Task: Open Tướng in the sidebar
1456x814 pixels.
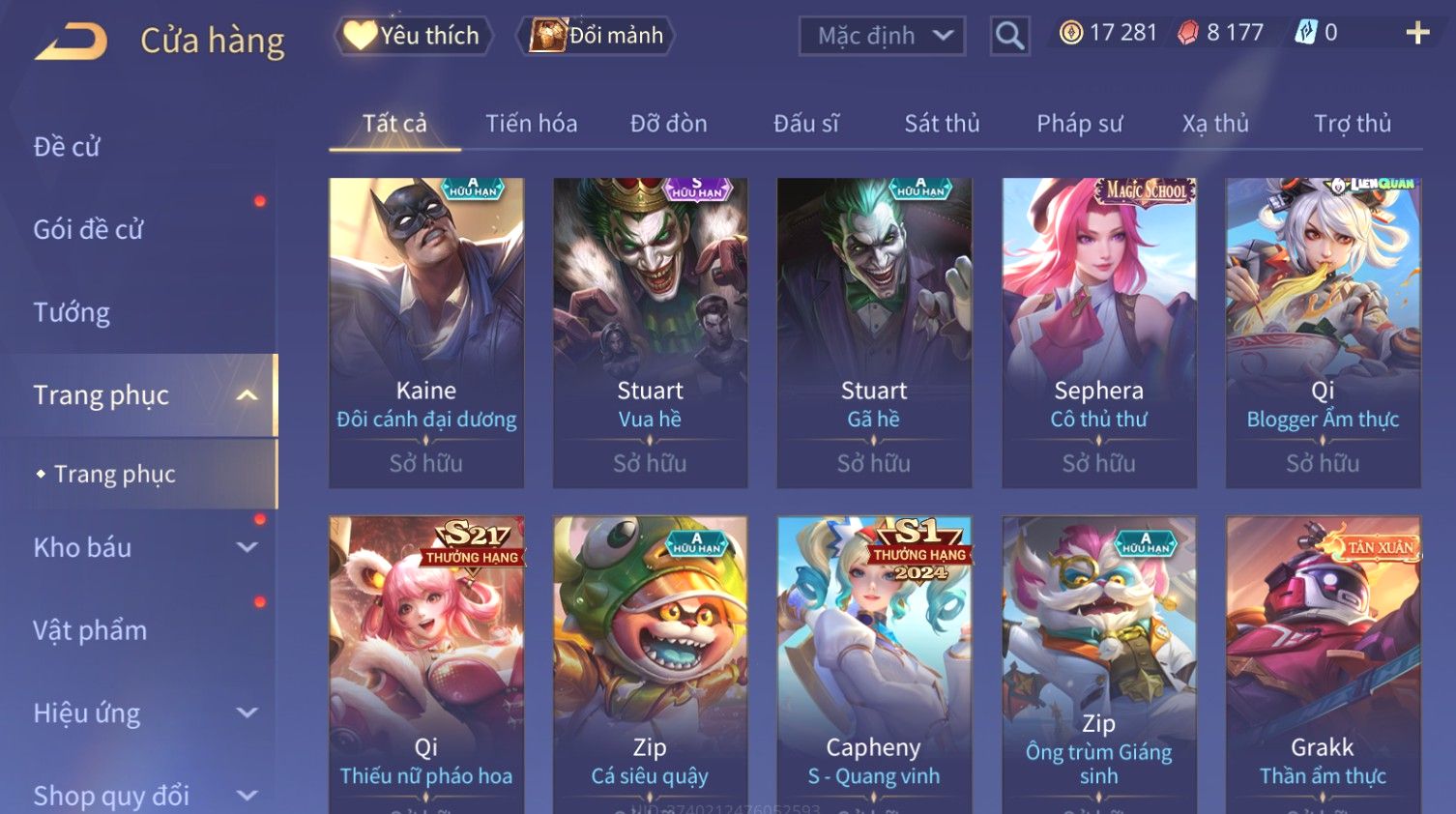Action: coord(72,312)
